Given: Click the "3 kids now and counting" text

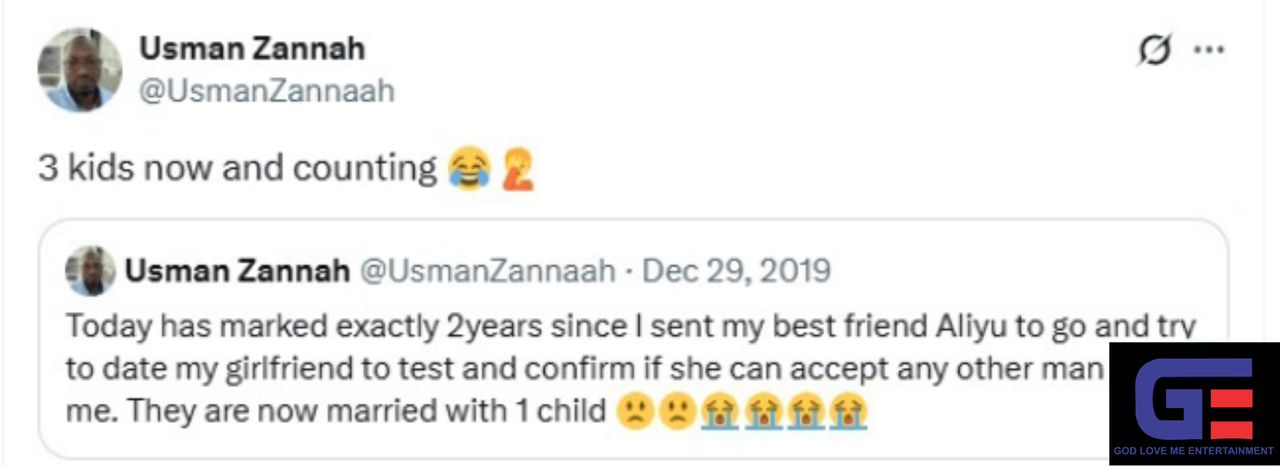Looking at the screenshot, I should [236, 169].
